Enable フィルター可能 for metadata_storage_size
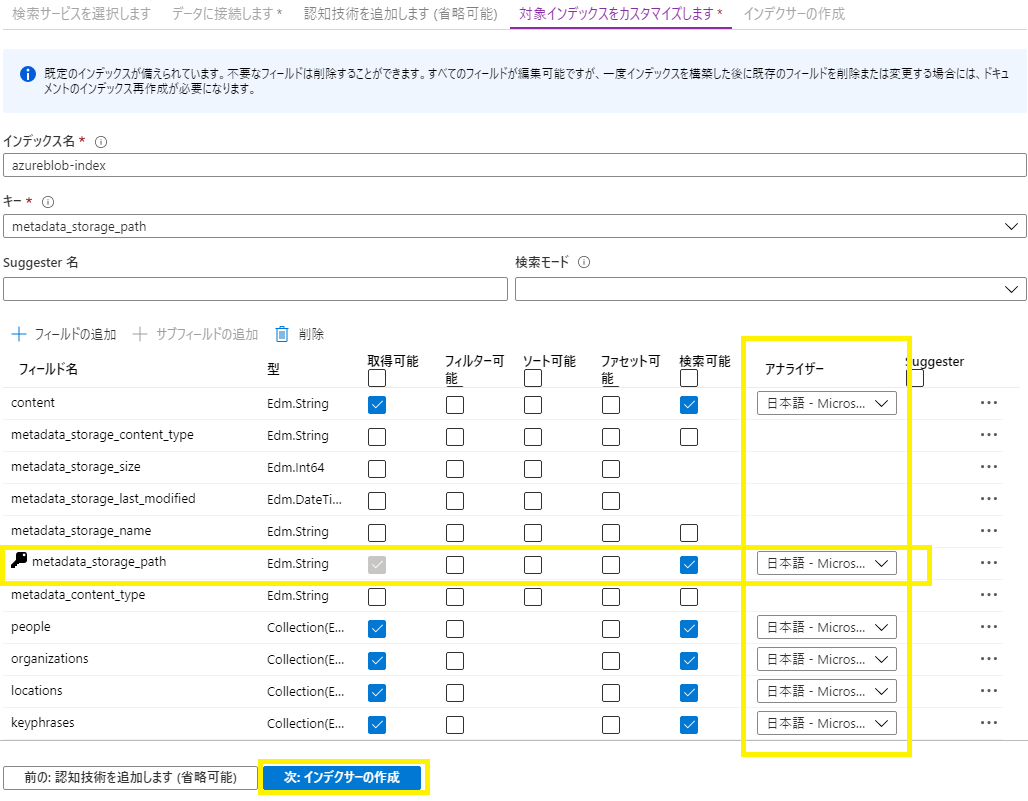The height and width of the screenshot is (801, 1028). 455,469
